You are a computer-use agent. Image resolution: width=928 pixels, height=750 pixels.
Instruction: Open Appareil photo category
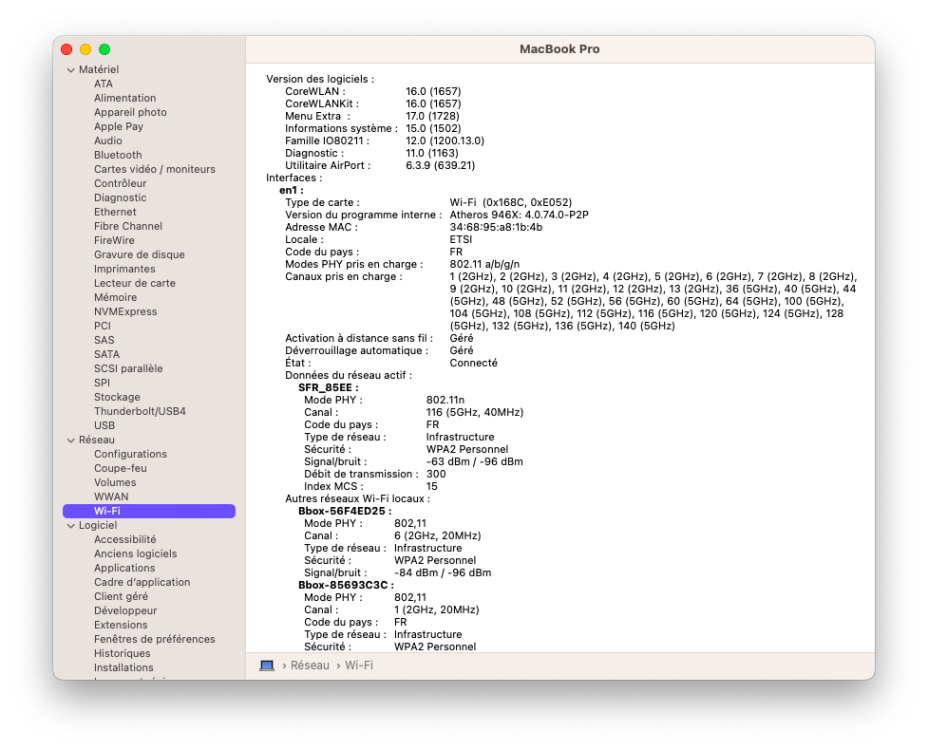(130, 112)
